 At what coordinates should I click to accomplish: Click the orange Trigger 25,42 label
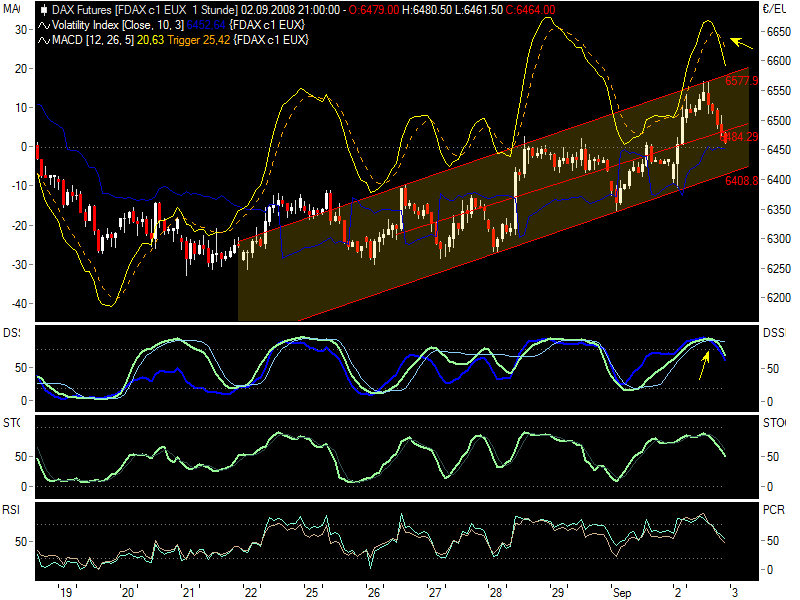point(199,40)
